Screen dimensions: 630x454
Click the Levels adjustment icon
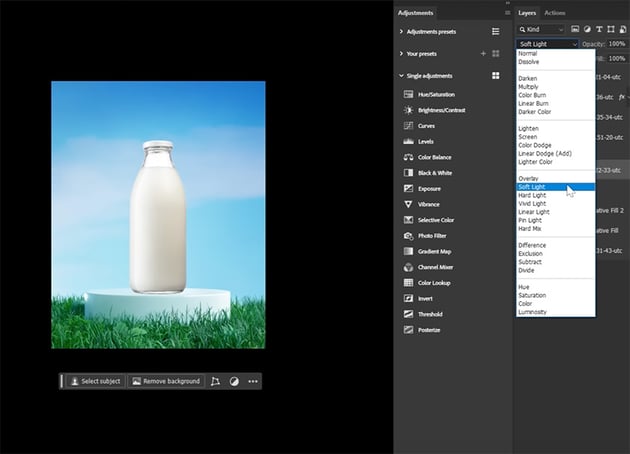tap(408, 141)
